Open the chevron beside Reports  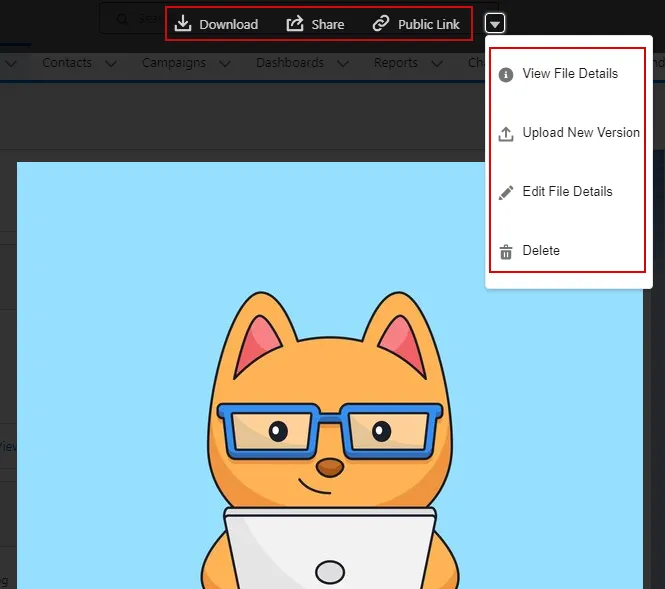pyautogui.click(x=436, y=63)
